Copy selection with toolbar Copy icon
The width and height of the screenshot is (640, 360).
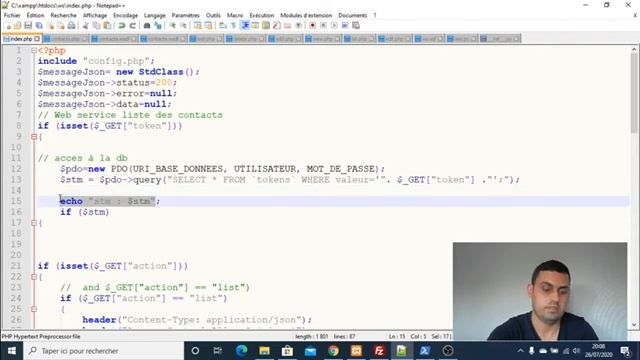click(x=96, y=26)
